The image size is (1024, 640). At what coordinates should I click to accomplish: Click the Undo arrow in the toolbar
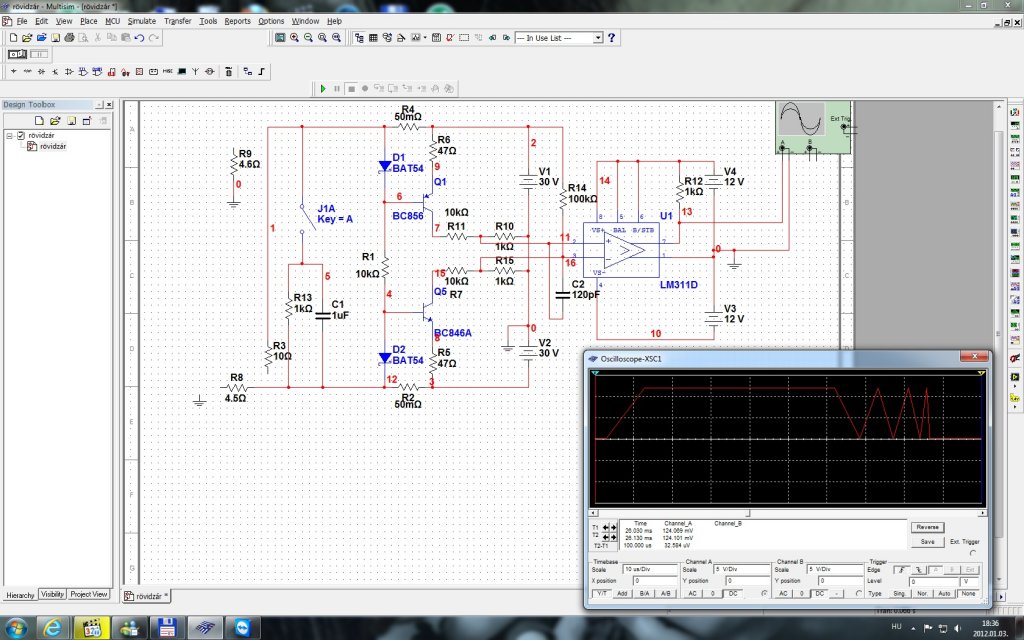click(x=139, y=38)
